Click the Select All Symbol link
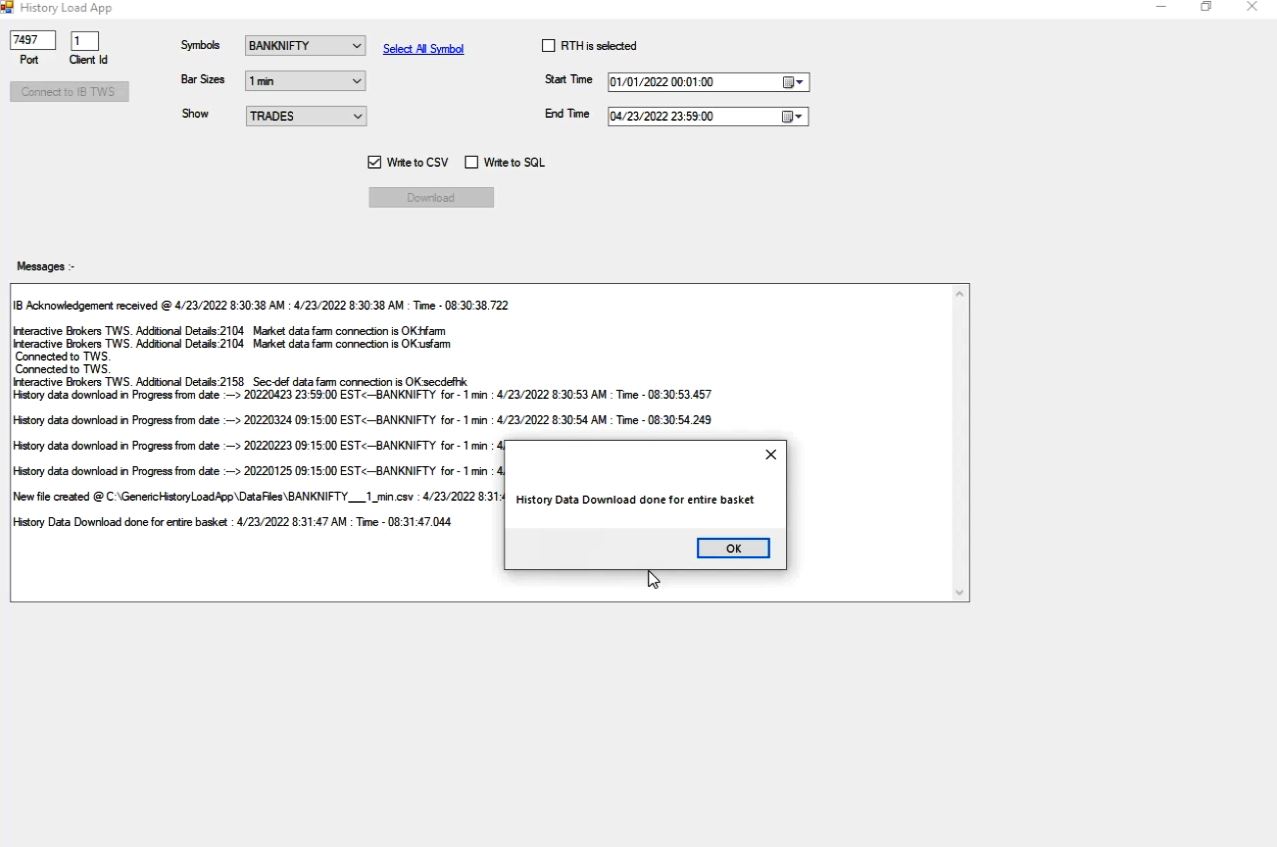Viewport: 1277px width, 847px height. (x=423, y=49)
